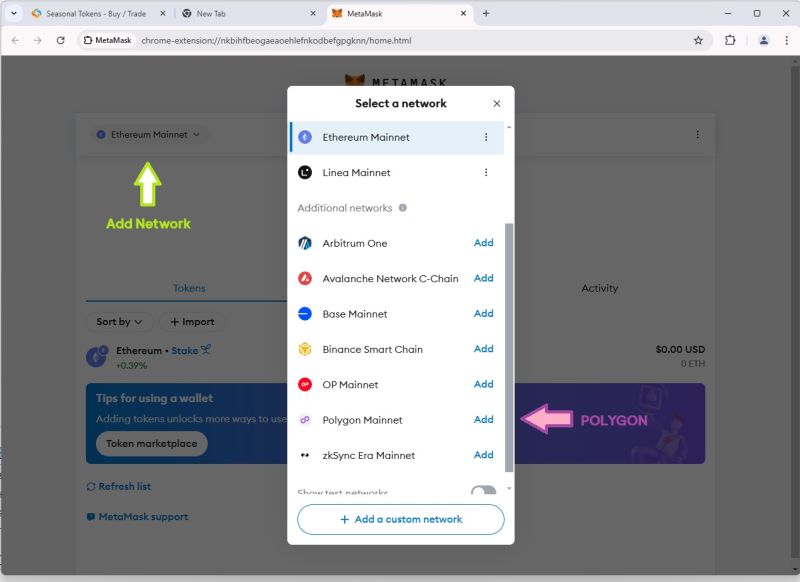
Task: Bookmark this page with star icon
Action: 698,41
